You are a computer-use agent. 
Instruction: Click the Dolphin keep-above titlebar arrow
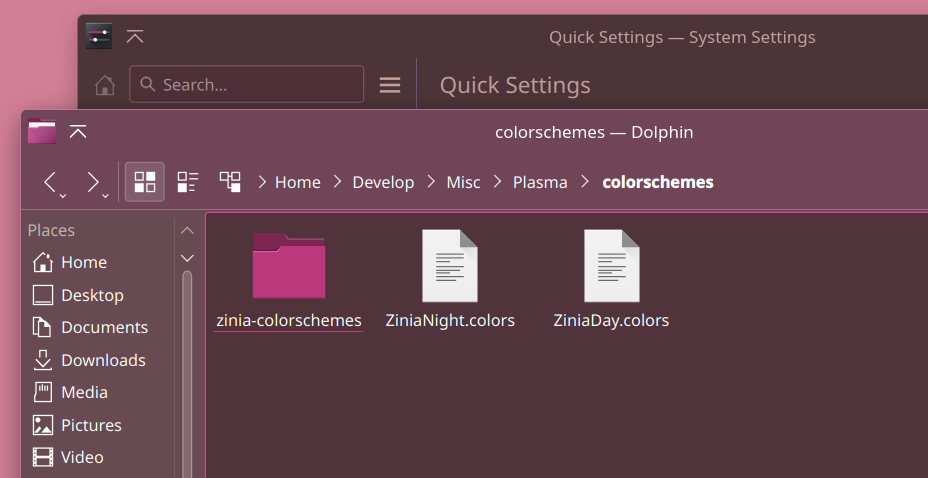[x=78, y=131]
